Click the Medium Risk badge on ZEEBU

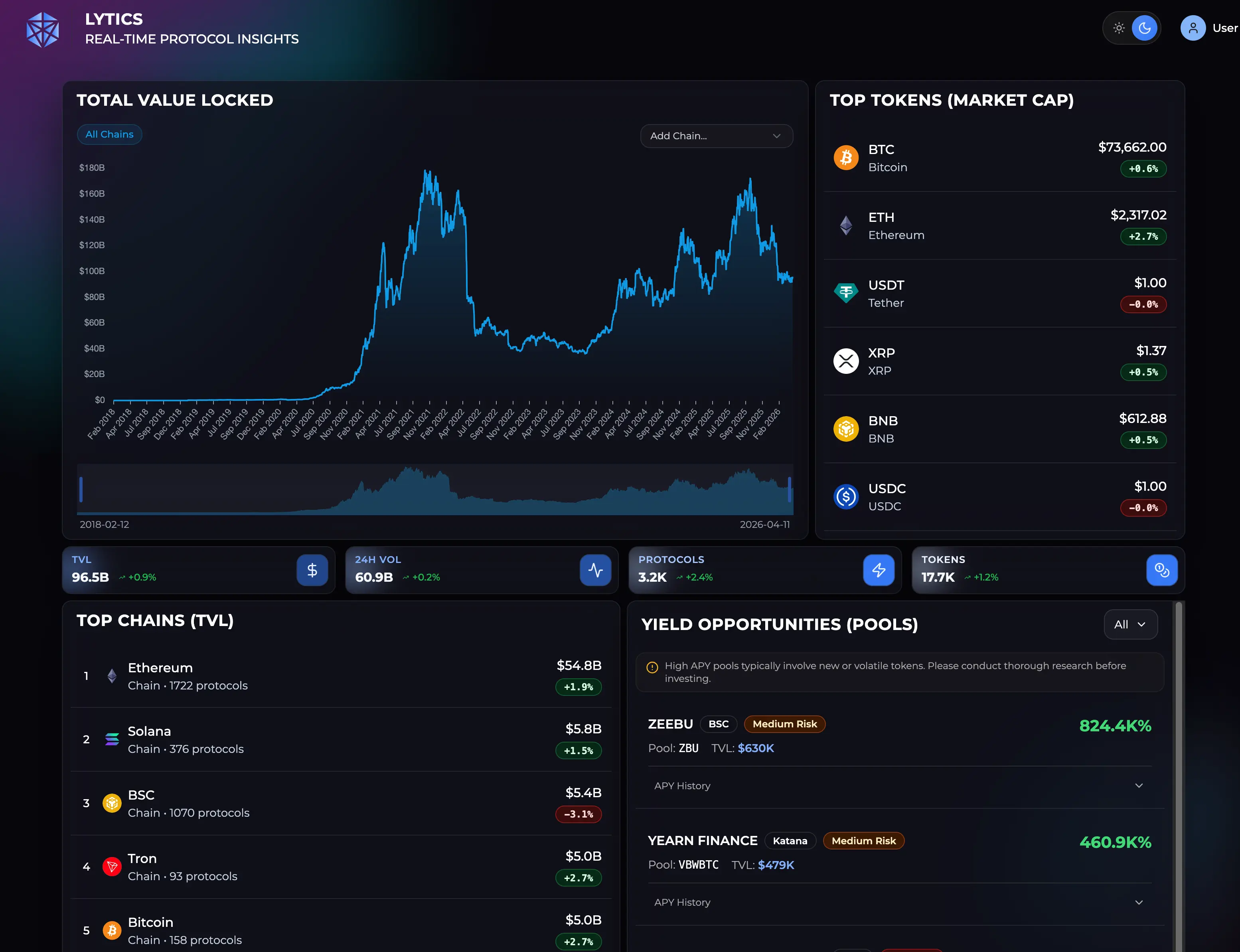[x=784, y=724]
